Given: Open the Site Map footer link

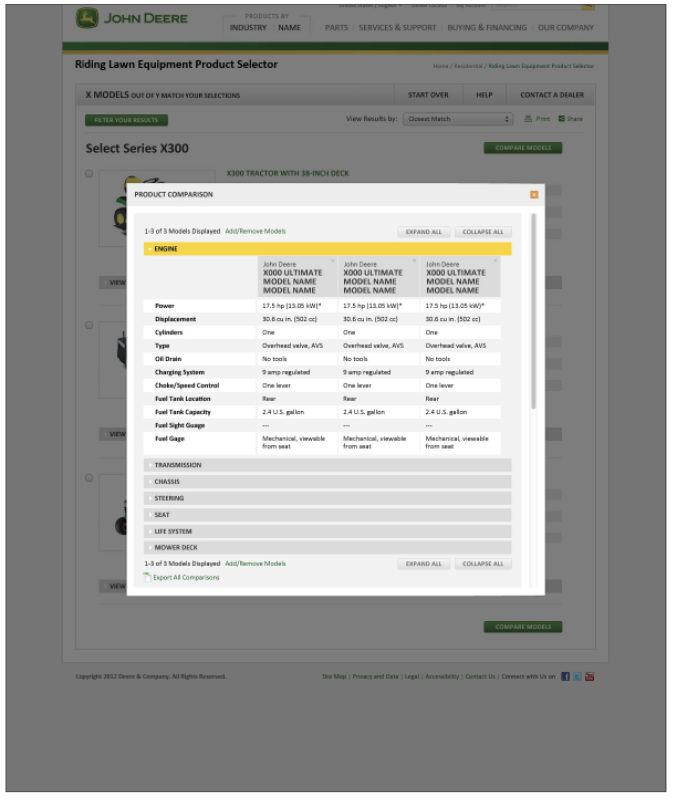Looking at the screenshot, I should tap(334, 677).
